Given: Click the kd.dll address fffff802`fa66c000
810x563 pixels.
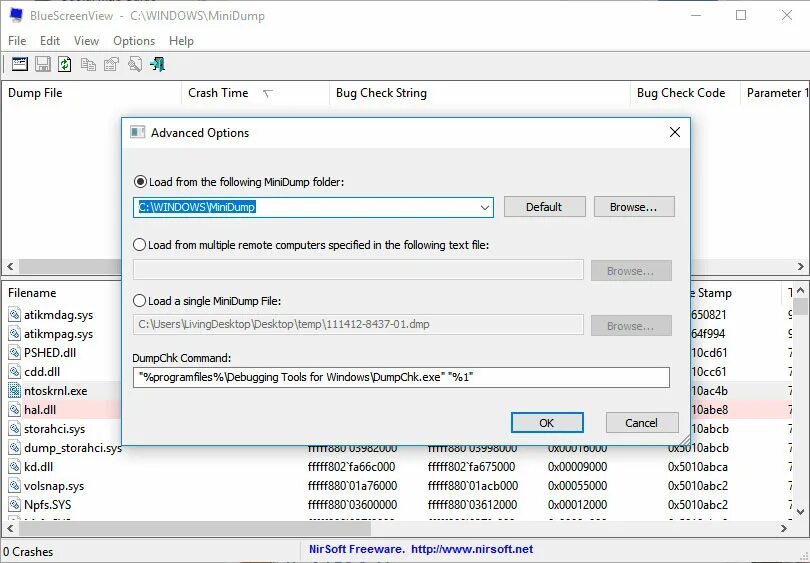Looking at the screenshot, I should (x=351, y=467).
